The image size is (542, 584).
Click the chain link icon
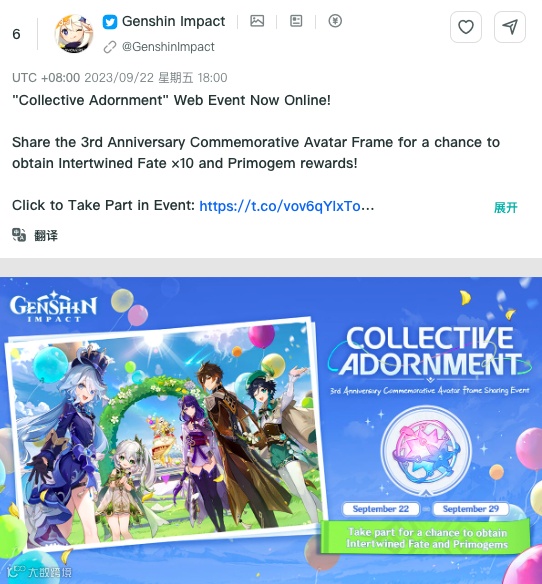110,47
